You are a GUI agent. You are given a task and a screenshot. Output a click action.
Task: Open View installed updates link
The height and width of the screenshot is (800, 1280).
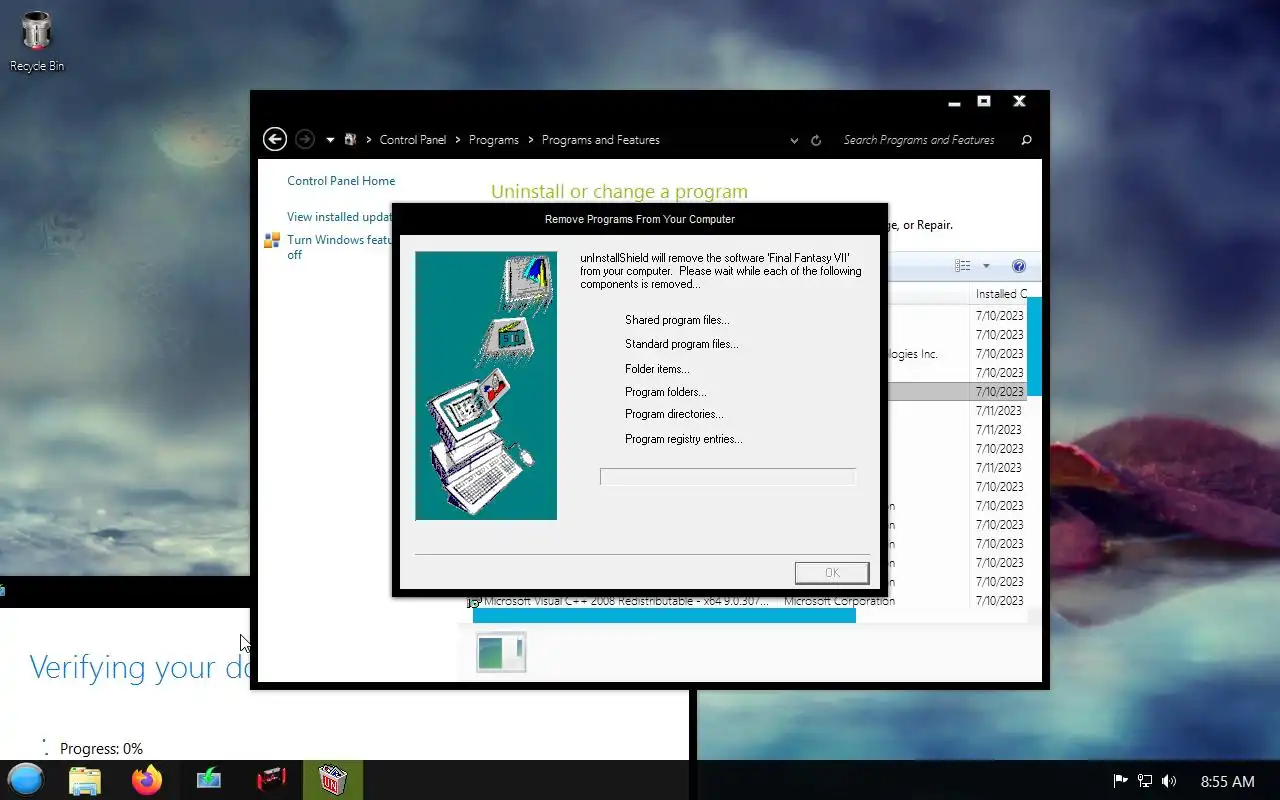[x=339, y=217]
